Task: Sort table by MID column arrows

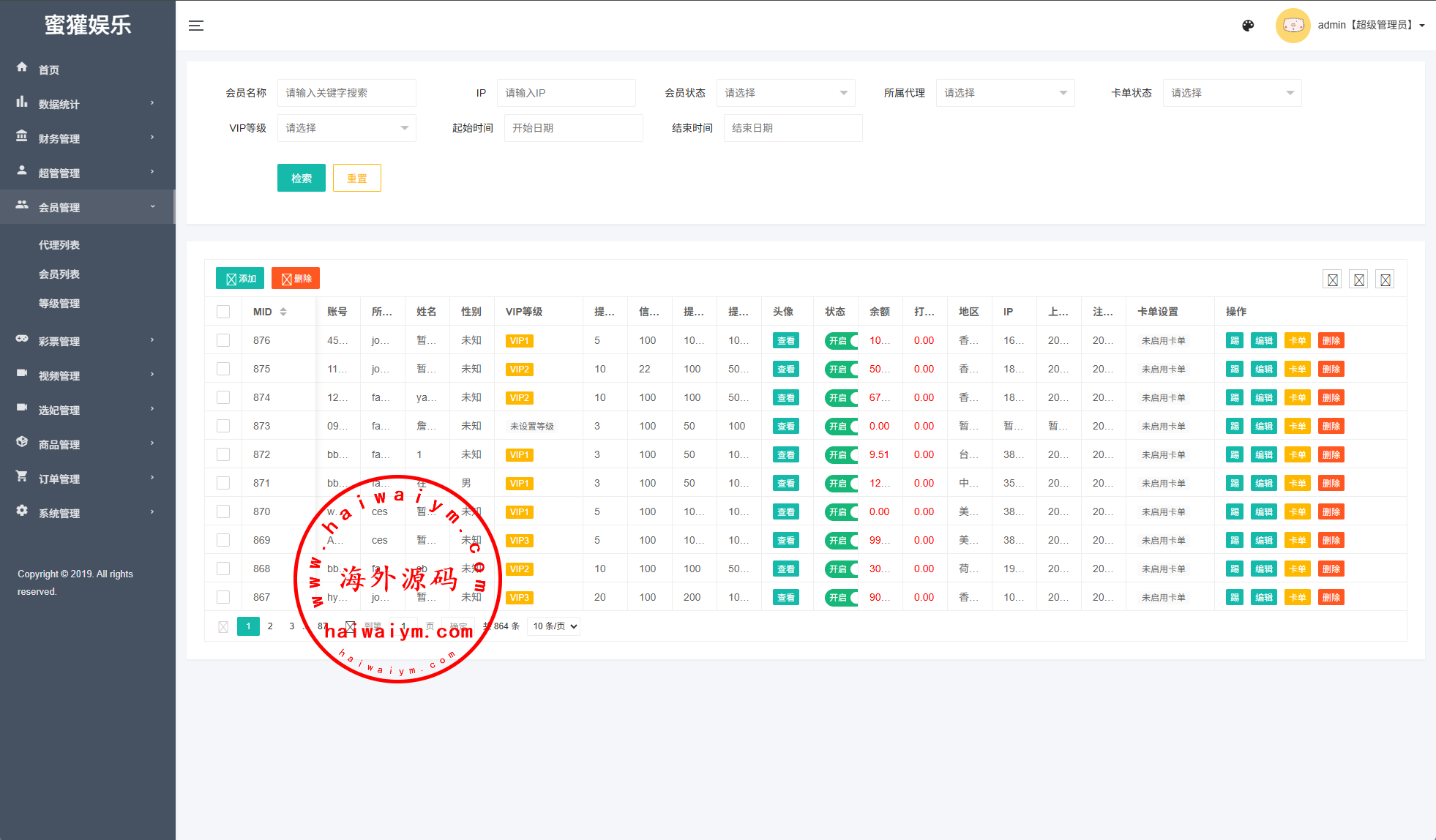Action: [283, 312]
